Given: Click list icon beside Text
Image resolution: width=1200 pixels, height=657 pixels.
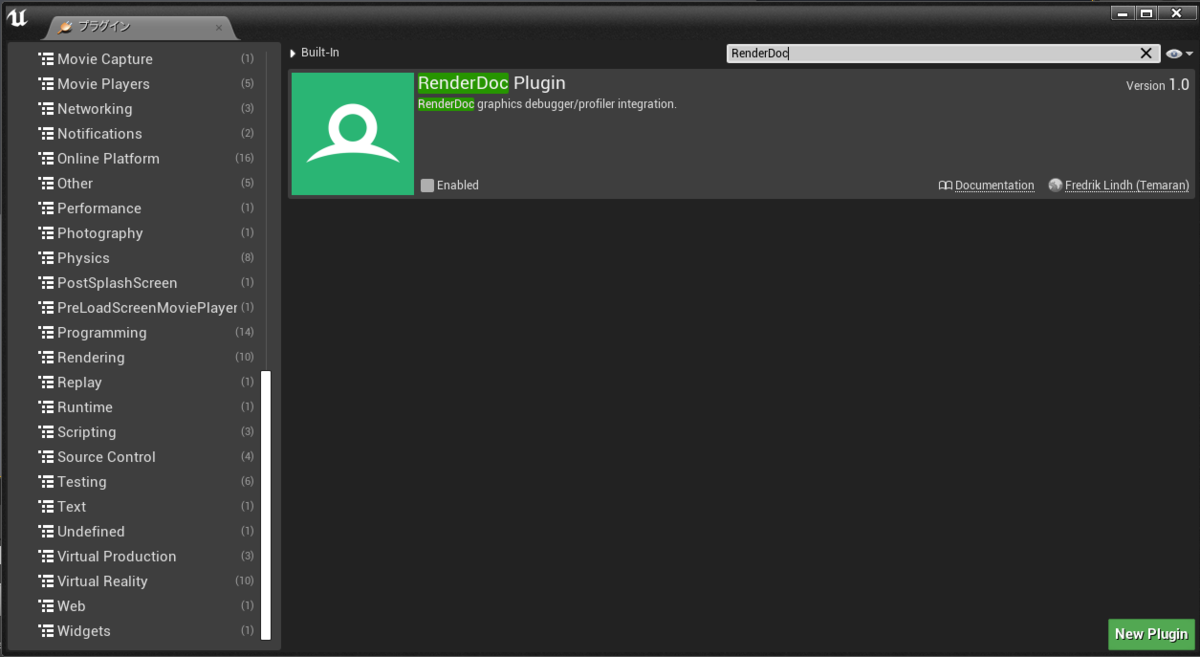Looking at the screenshot, I should coord(46,507).
